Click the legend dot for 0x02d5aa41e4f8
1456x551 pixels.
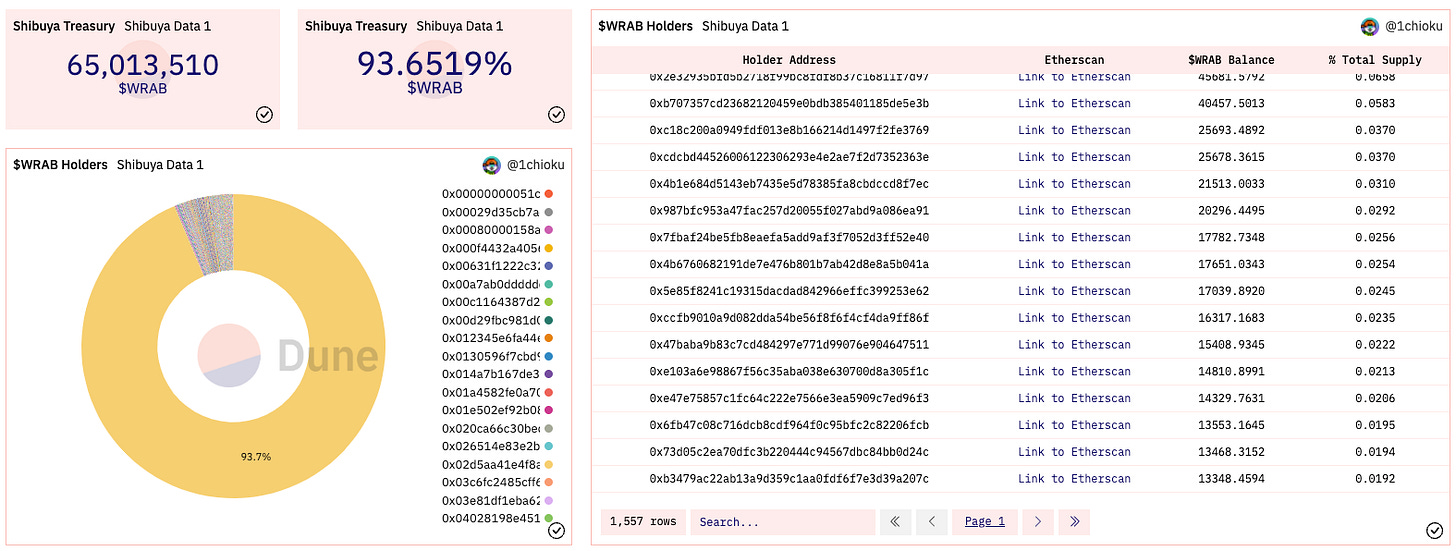click(550, 464)
